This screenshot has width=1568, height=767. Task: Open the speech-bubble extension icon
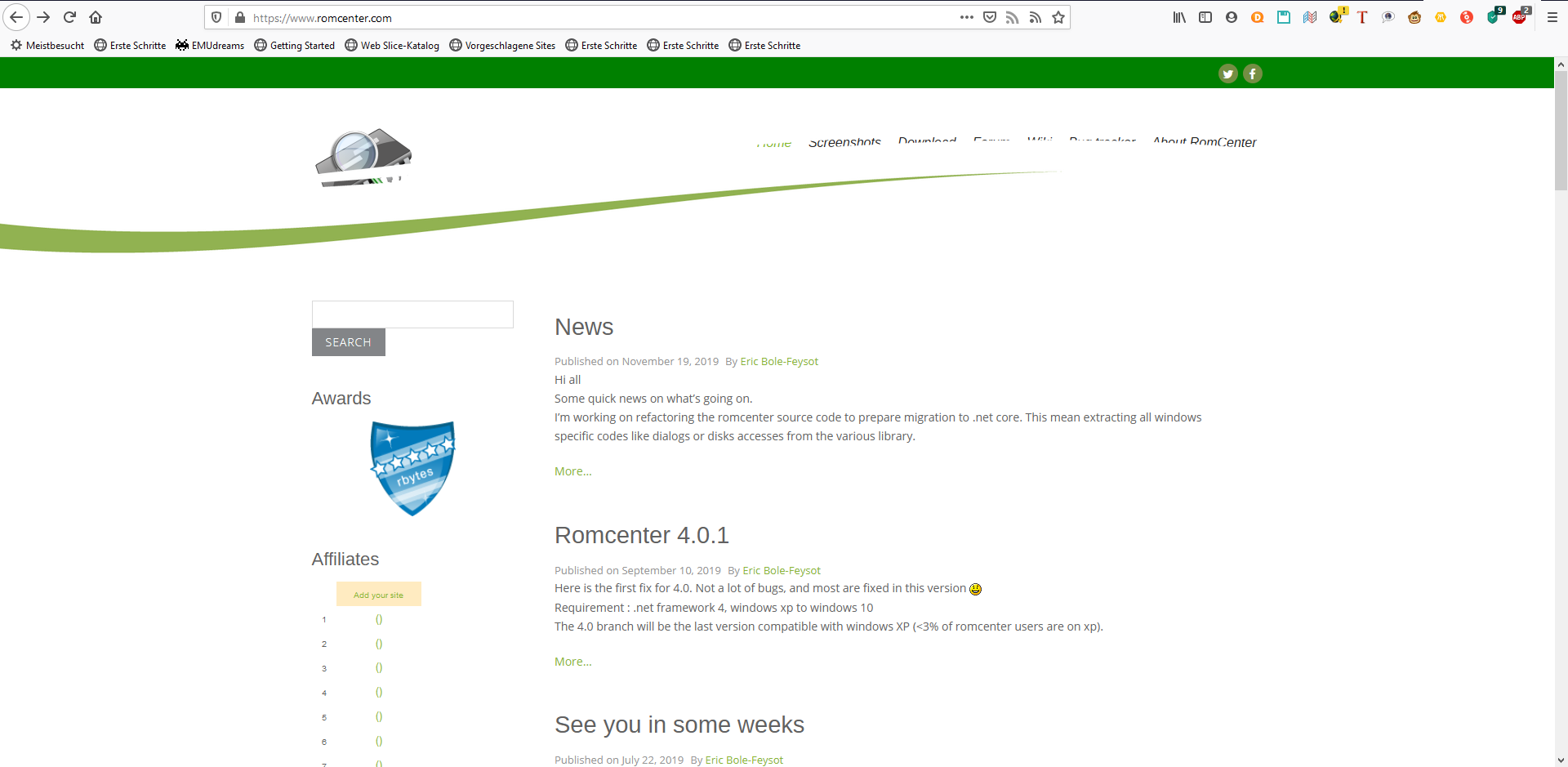coord(1388,17)
